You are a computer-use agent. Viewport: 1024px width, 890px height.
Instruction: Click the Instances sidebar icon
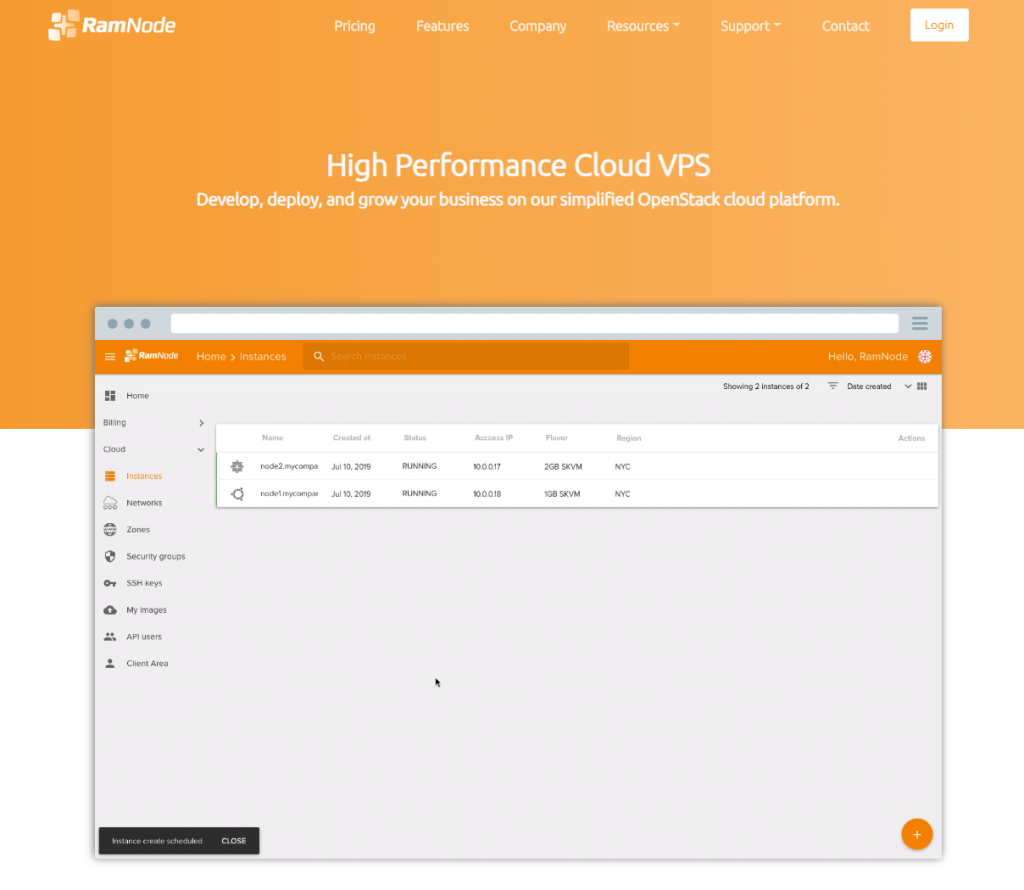(x=110, y=476)
